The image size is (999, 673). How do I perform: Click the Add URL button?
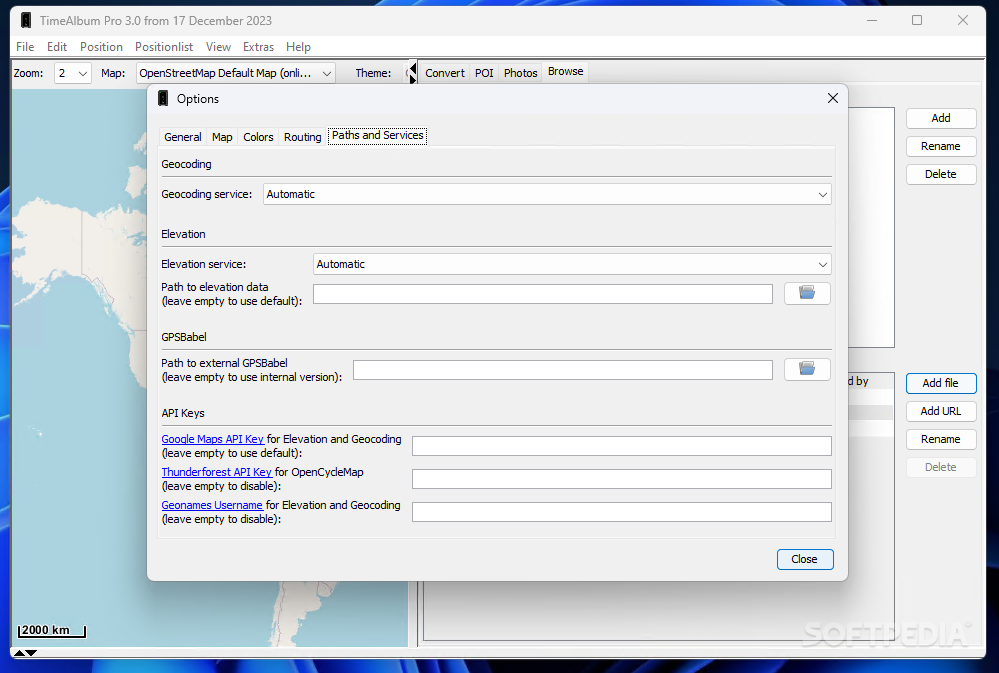[940, 411]
